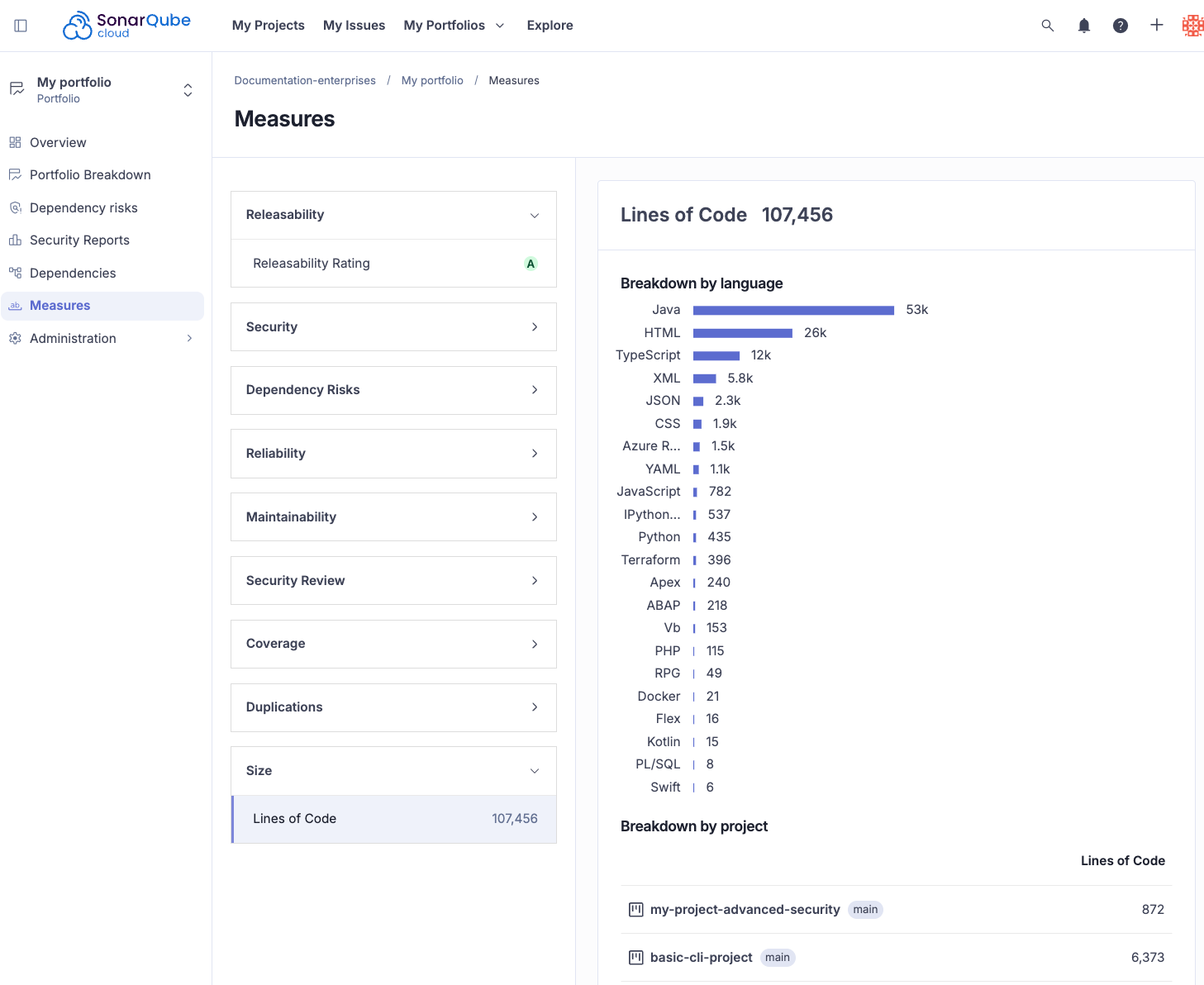Open the user avatar menu
Image resolution: width=1204 pixels, height=985 pixels.
(x=1192, y=26)
